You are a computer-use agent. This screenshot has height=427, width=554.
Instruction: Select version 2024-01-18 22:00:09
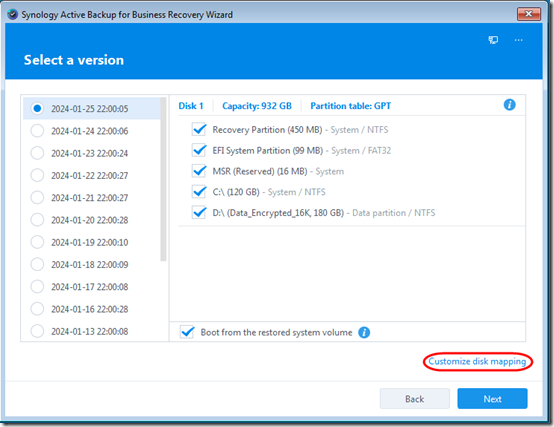click(x=37, y=264)
